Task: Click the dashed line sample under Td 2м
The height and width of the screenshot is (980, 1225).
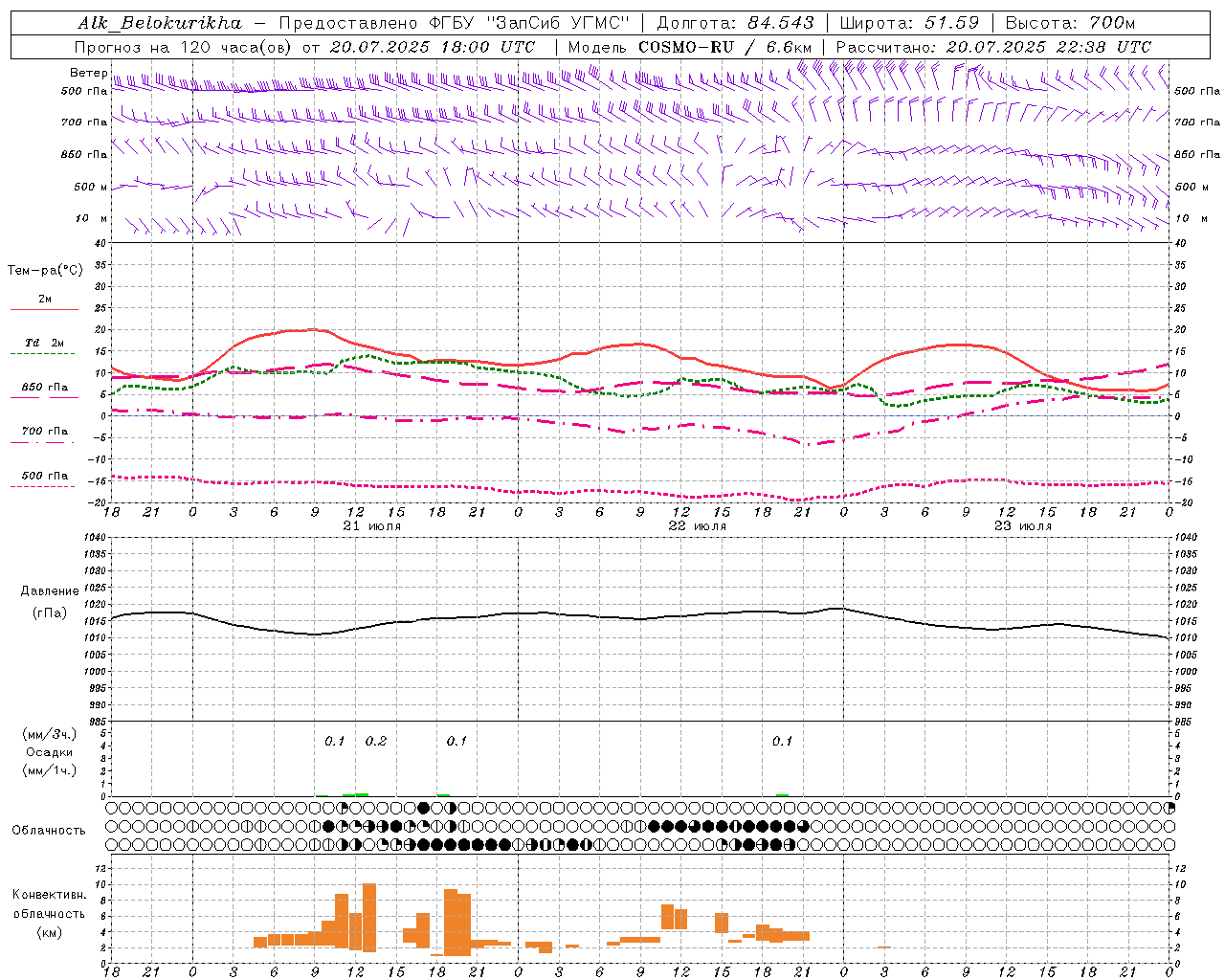Action: (x=42, y=354)
